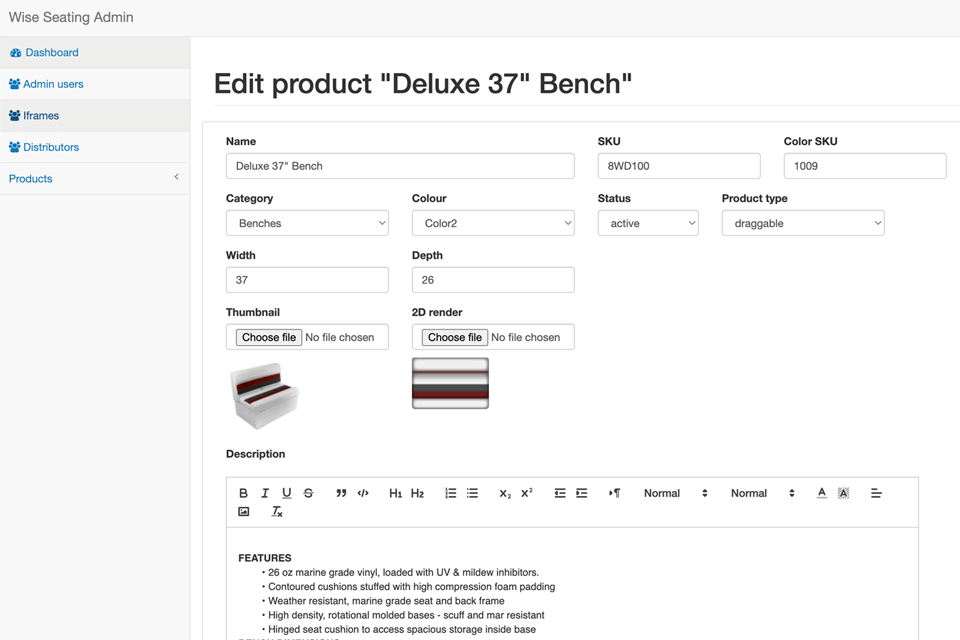960x640 pixels.
Task: Click the strikethrough formatting icon
Action: 308,493
